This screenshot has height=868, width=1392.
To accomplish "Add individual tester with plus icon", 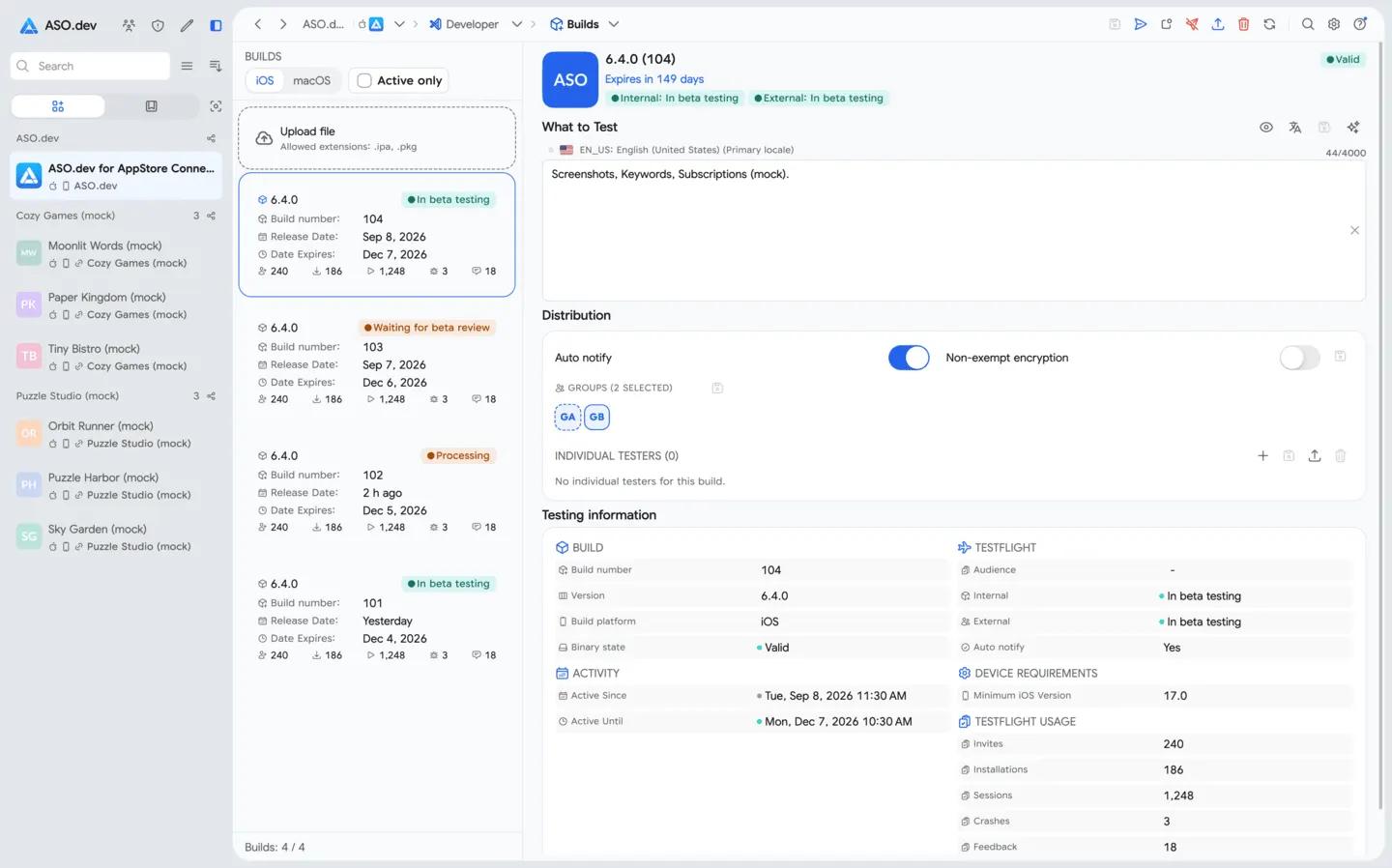I will pyautogui.click(x=1262, y=456).
